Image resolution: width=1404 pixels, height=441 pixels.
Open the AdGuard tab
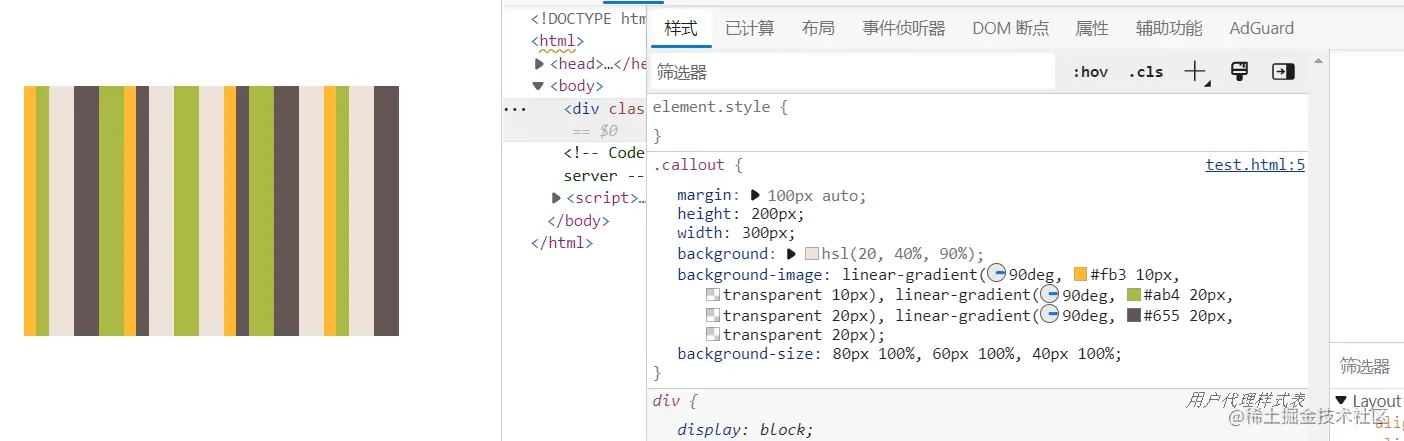[x=1262, y=28]
